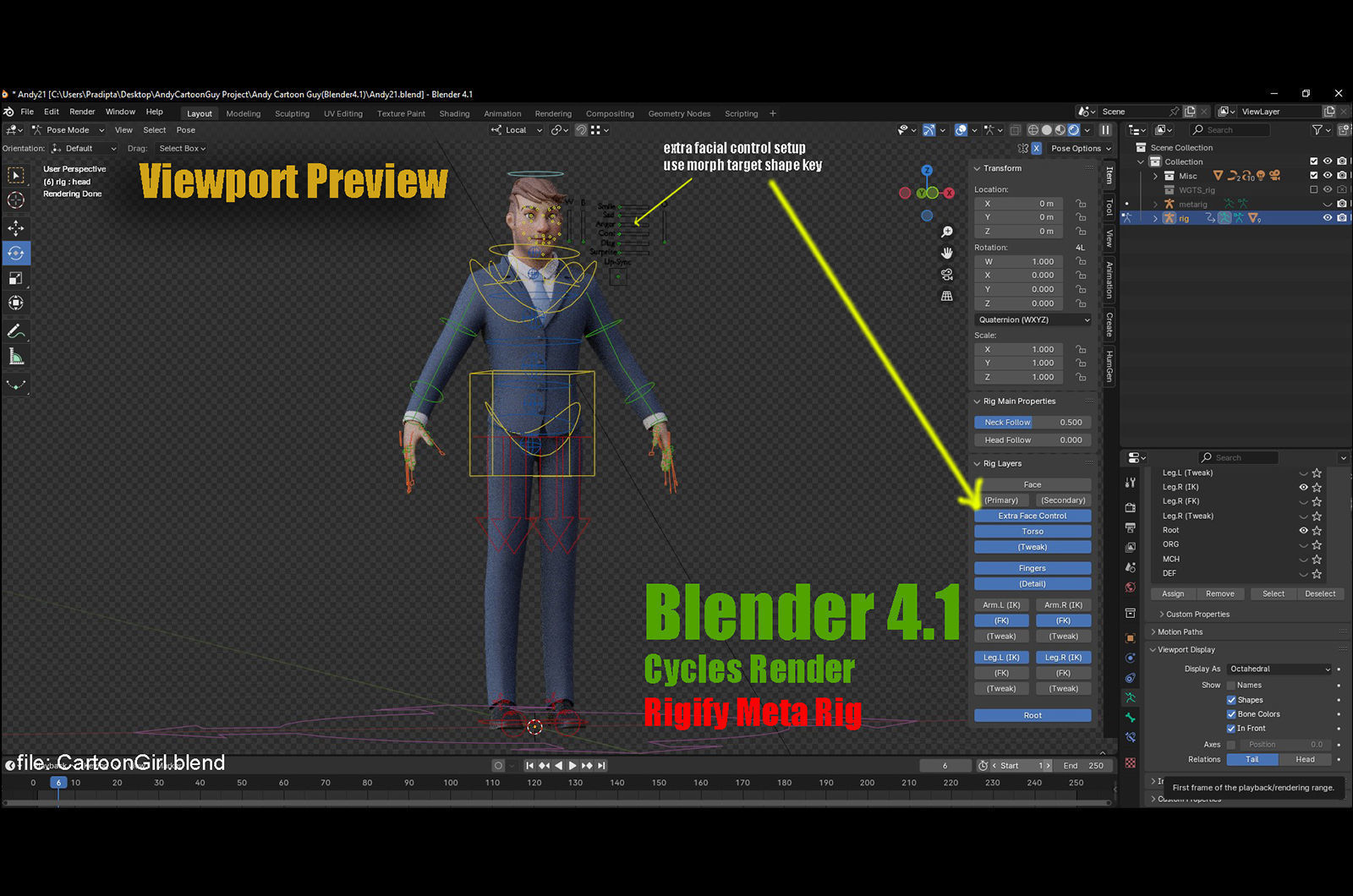Activate the Breakdowner pose tool
The image size is (1353, 896).
click(16, 385)
